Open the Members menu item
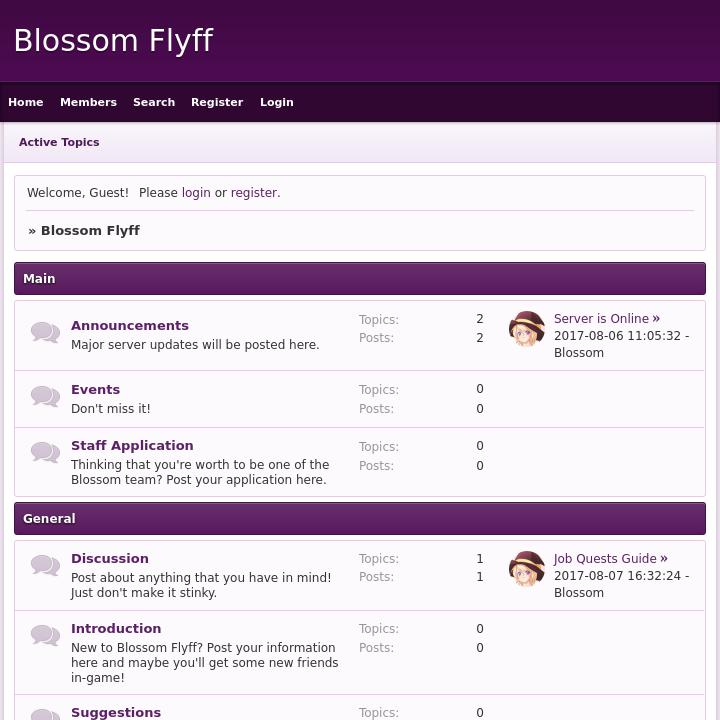Screen dimensions: 720x720 pyautogui.click(x=88, y=102)
